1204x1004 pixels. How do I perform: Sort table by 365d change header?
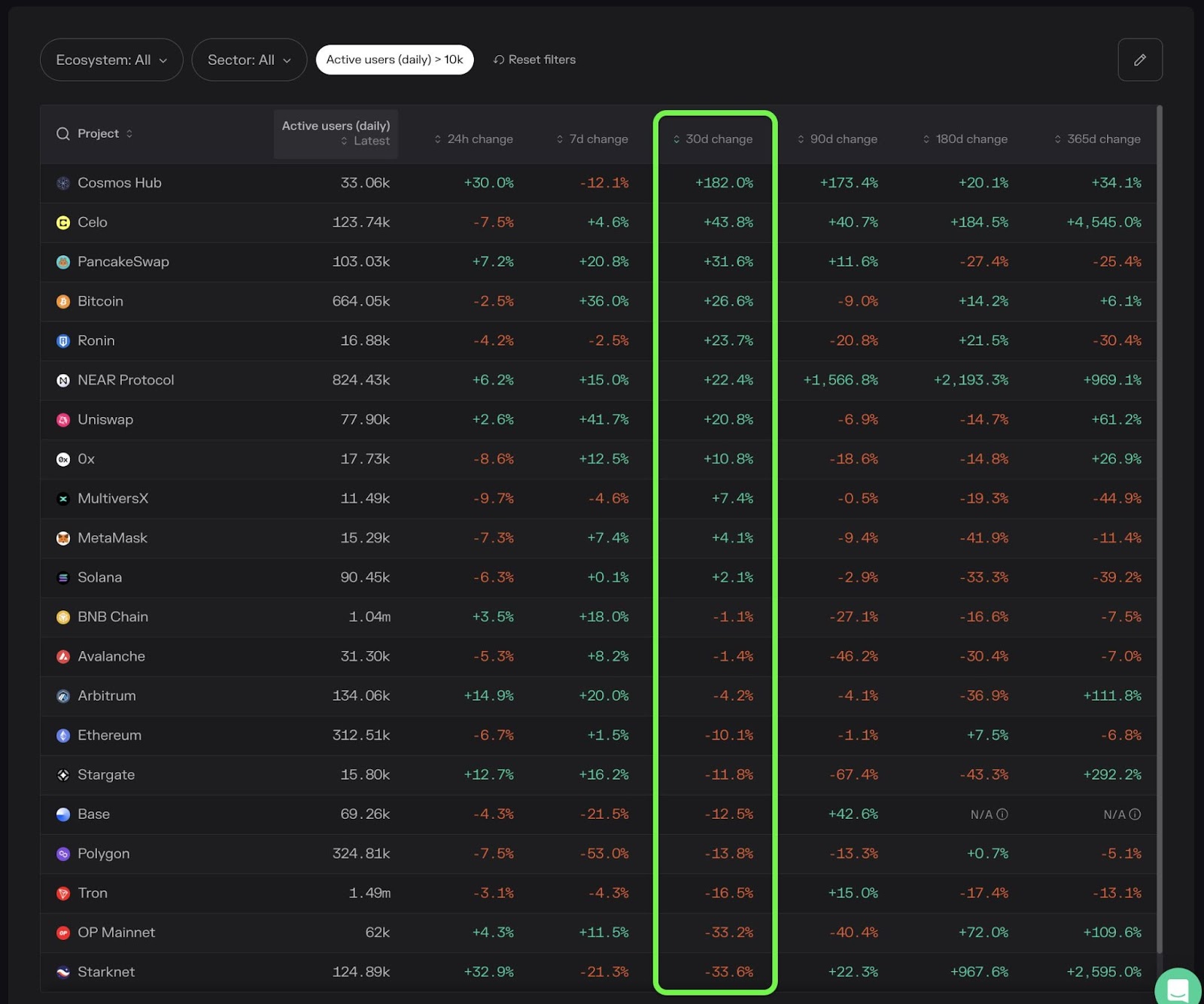1098,139
